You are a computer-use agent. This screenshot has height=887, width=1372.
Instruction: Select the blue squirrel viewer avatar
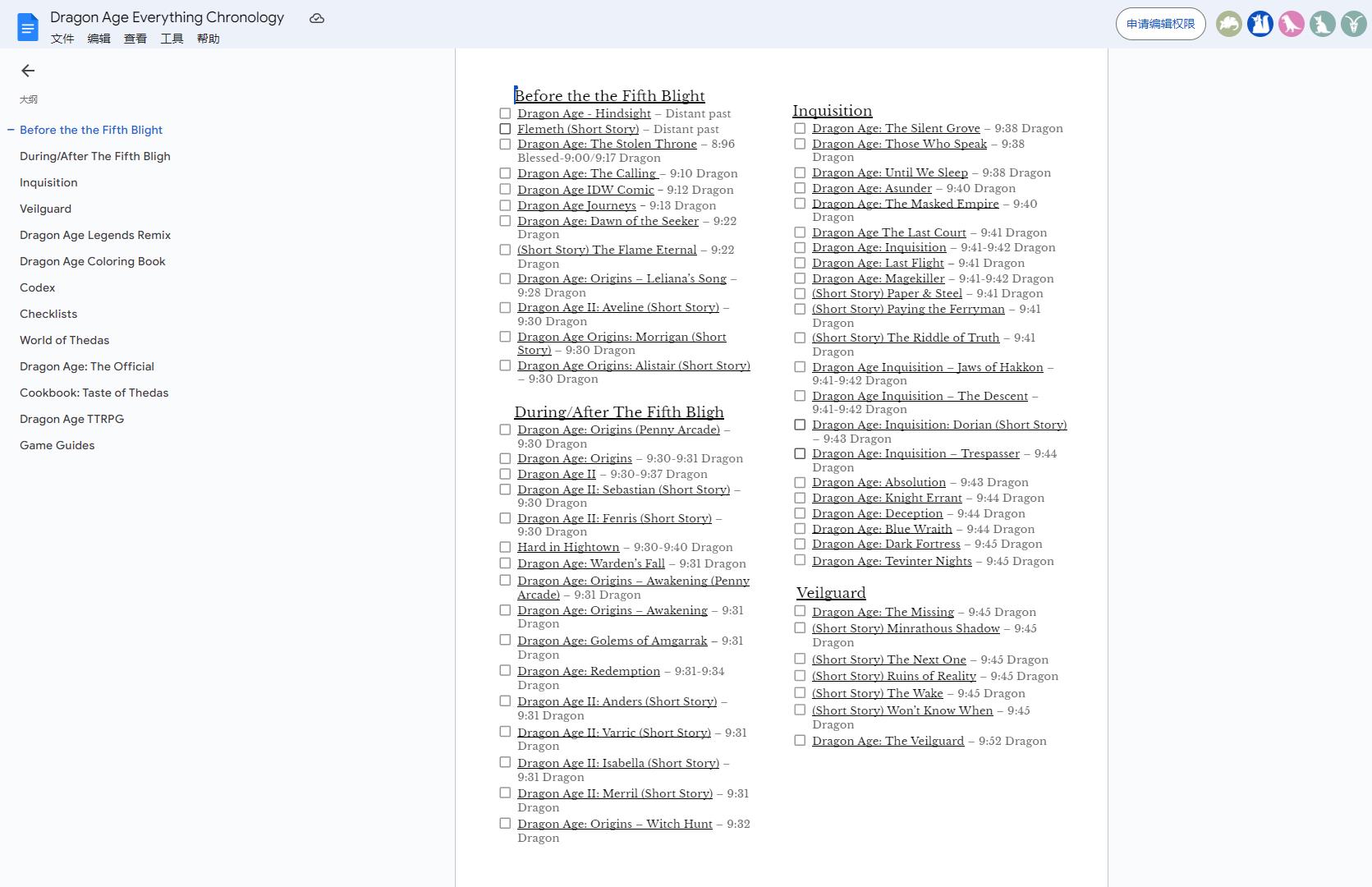[x=1260, y=24]
